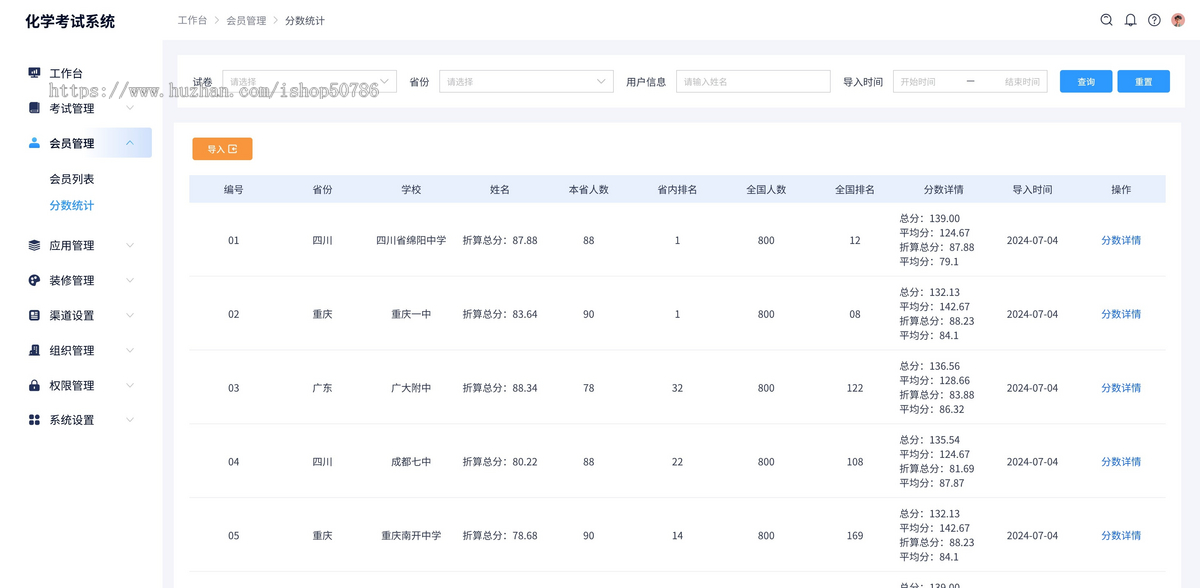Click the blue 查询 button
The width and height of the screenshot is (1200, 588).
(x=1086, y=81)
